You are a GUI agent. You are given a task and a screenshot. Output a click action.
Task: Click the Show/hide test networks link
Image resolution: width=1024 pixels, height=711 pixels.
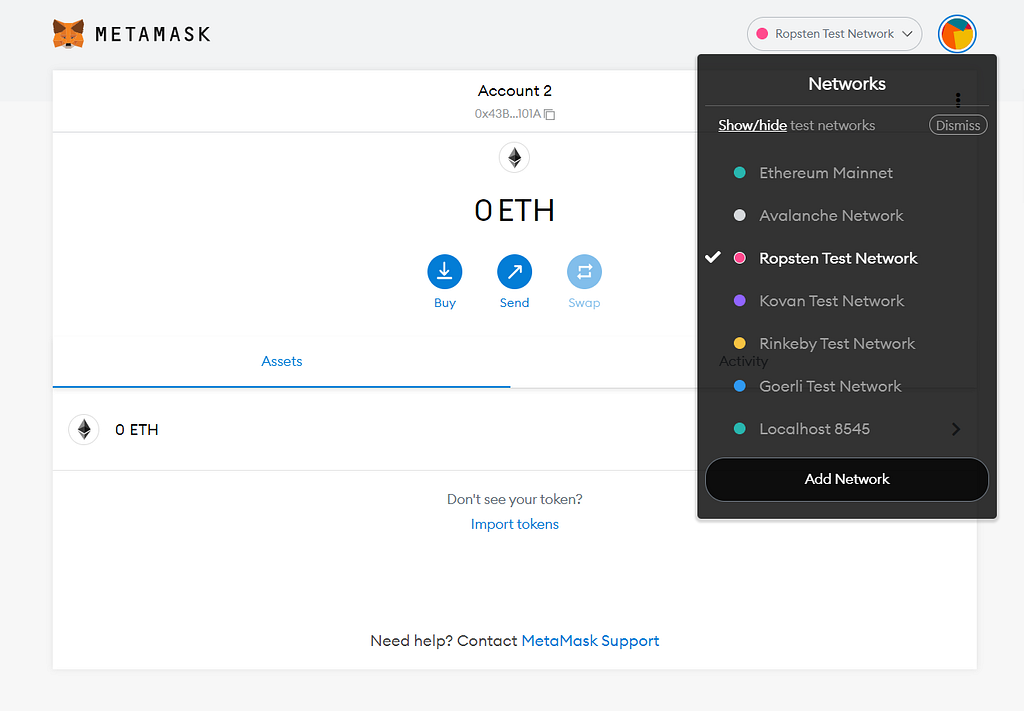752,125
